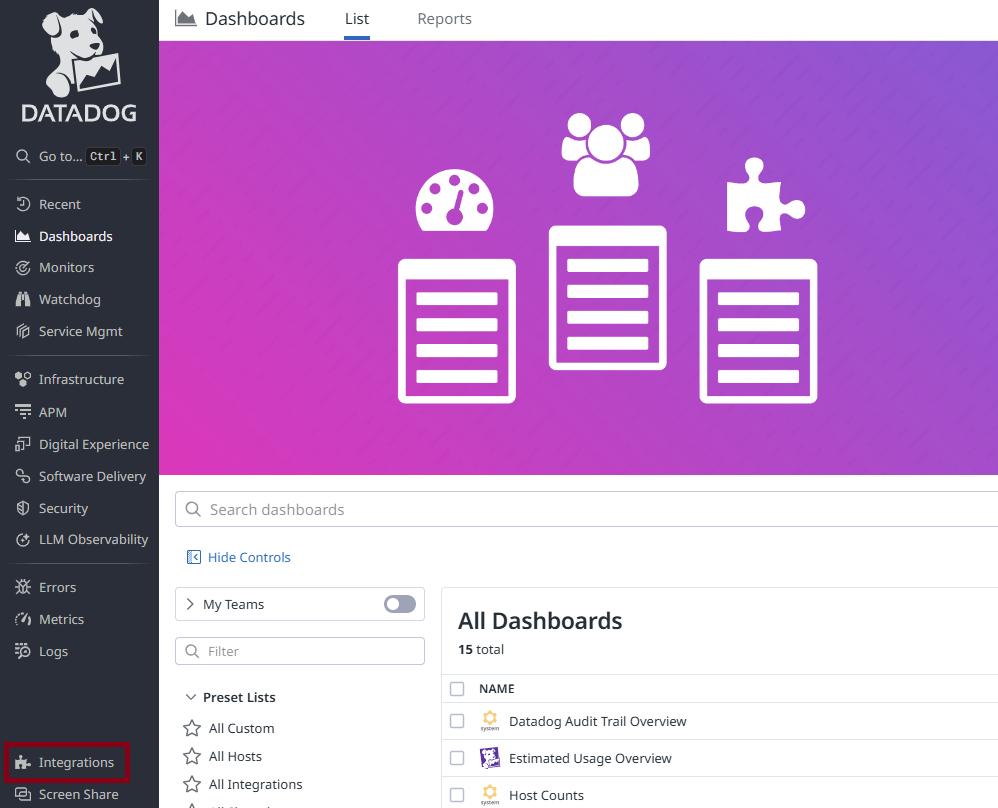Expand the My Teams chevron

pos(191,604)
